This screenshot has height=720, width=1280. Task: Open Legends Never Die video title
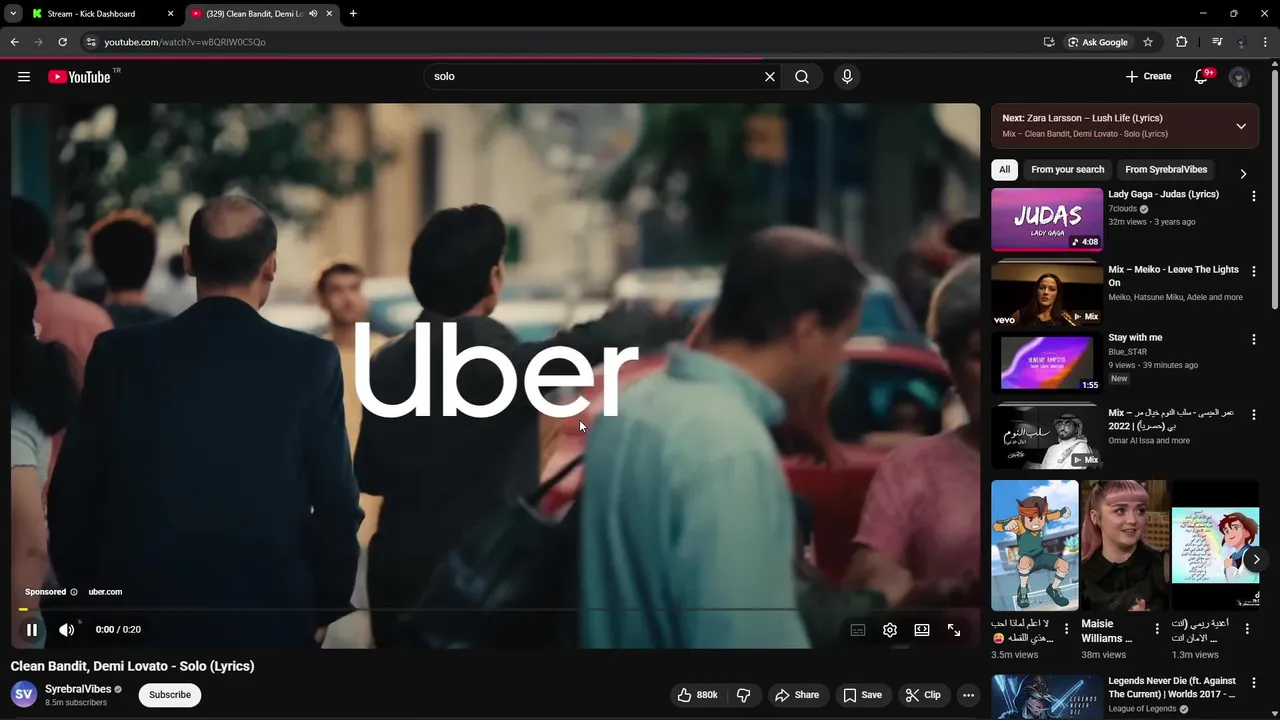point(1172,688)
